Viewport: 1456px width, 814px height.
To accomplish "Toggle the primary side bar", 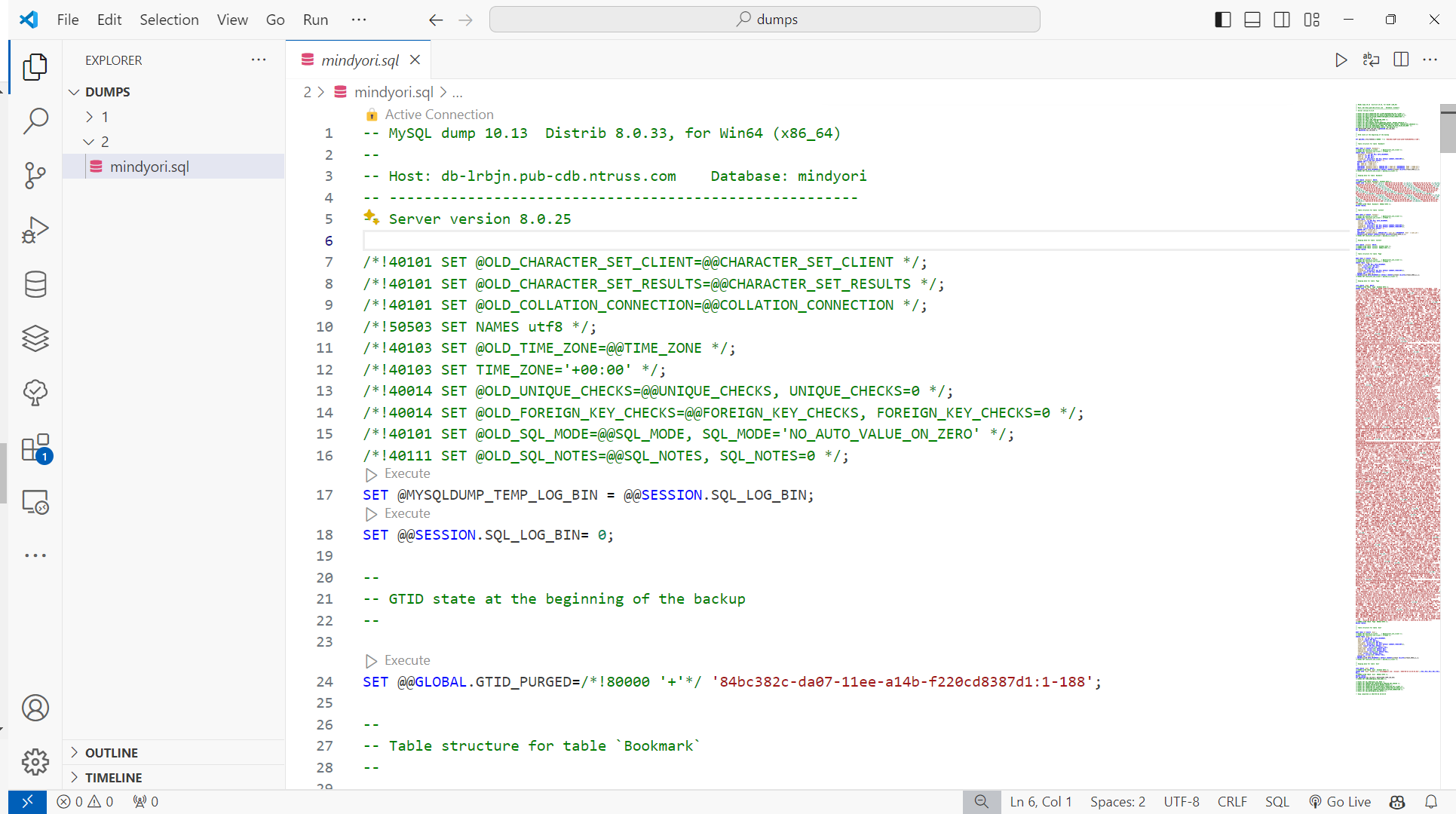I will click(1223, 20).
